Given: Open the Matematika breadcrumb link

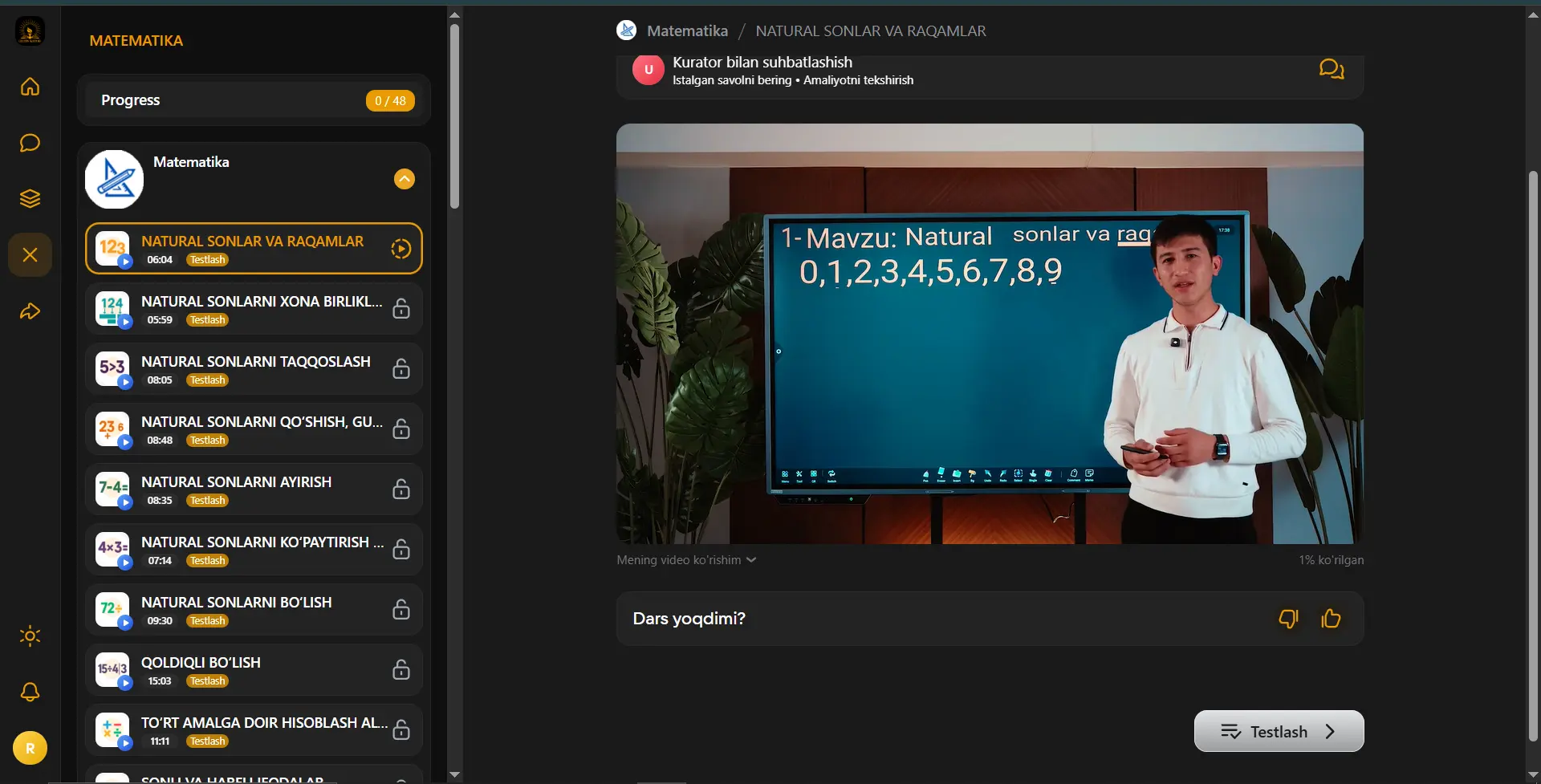Looking at the screenshot, I should pyautogui.click(x=687, y=30).
